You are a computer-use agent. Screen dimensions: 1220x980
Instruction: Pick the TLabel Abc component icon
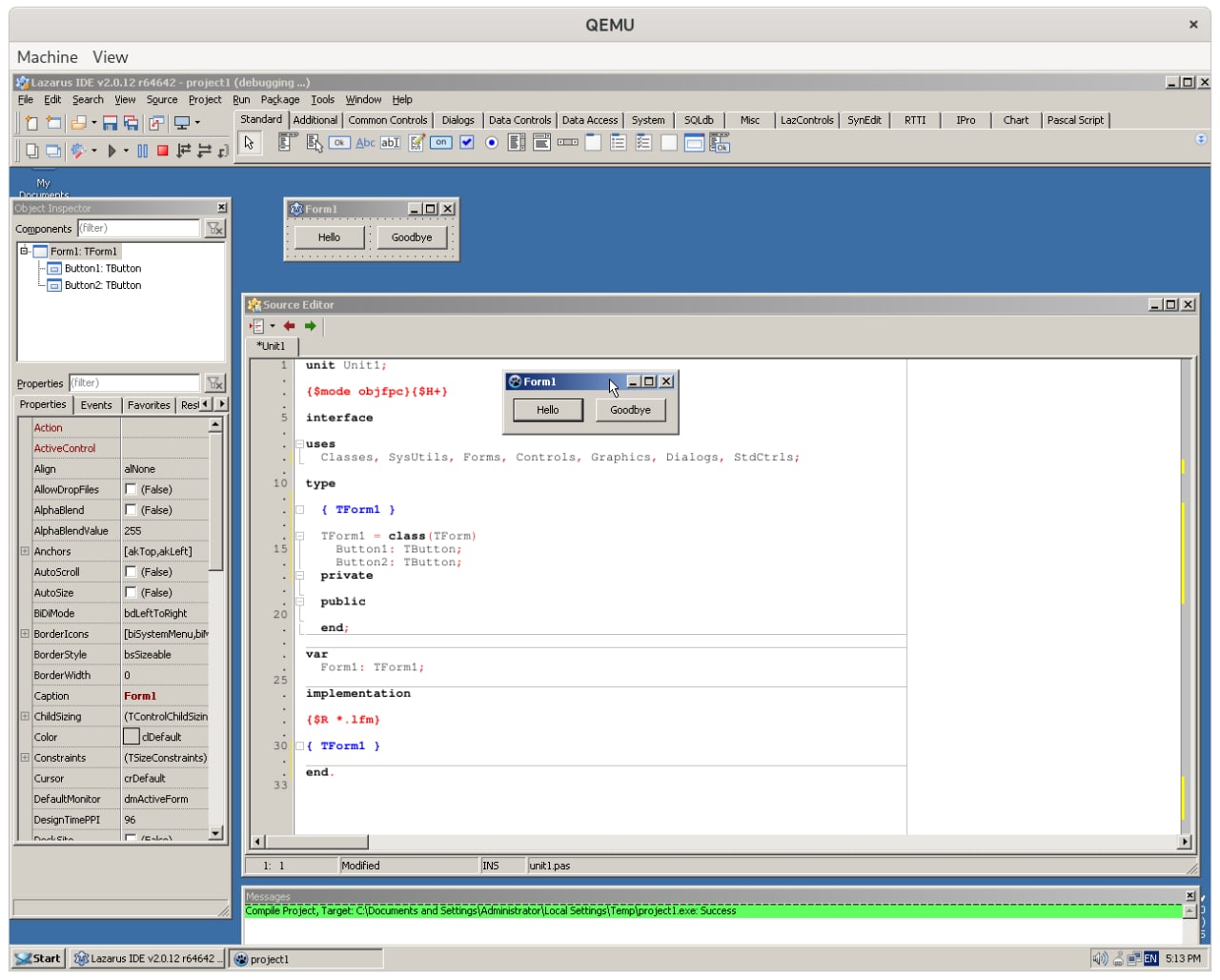365,143
